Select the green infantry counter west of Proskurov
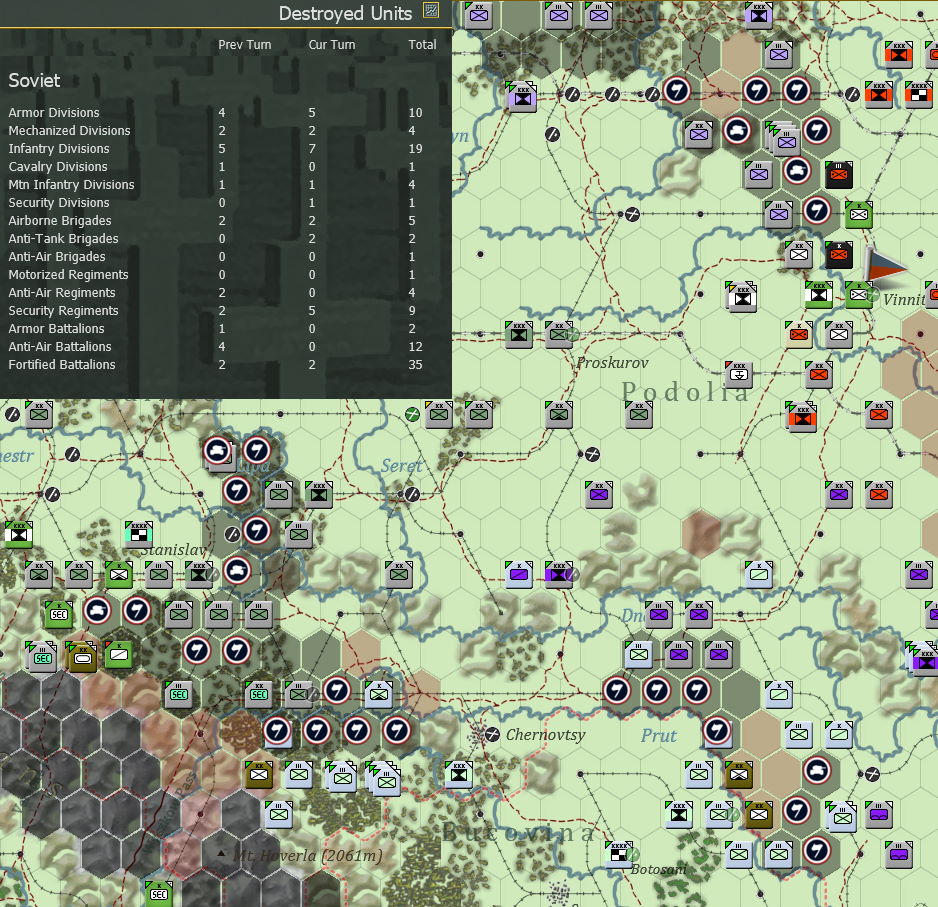This screenshot has width=938, height=907. (559, 334)
